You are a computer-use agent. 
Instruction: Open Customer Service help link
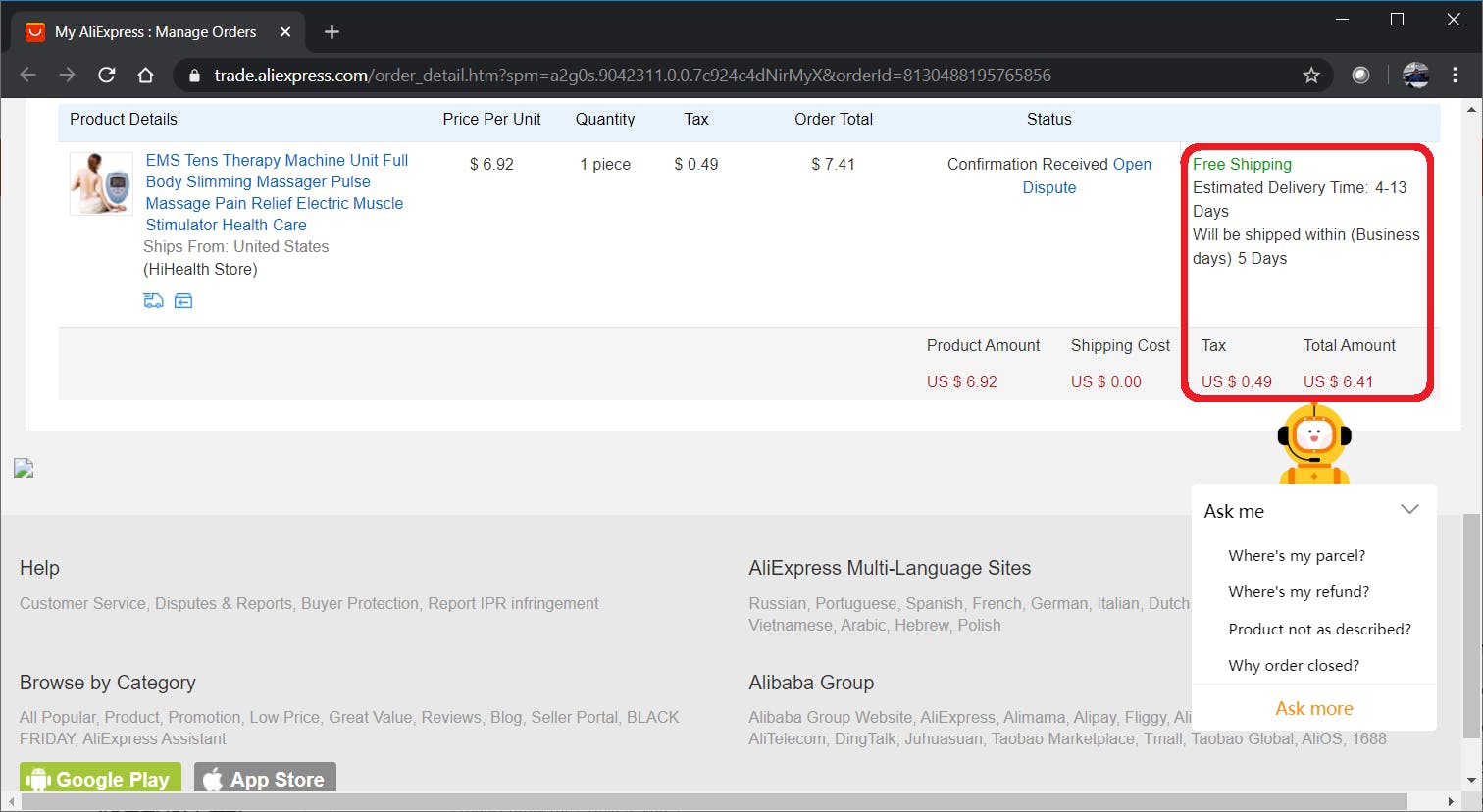coord(82,604)
